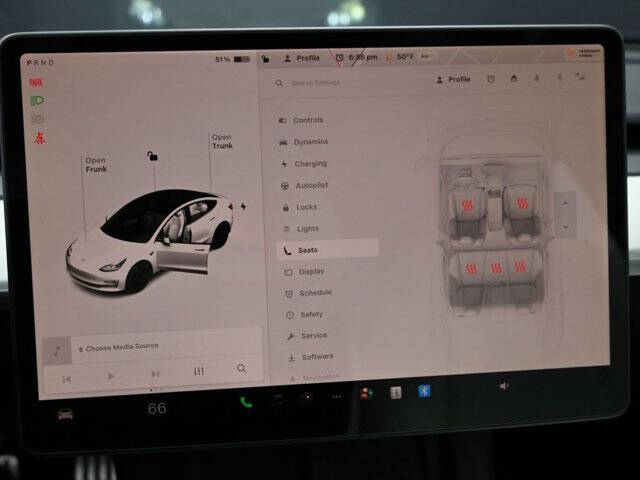This screenshot has width=640, height=480.
Task: Open the colorful Toybox app icon
Action: pos(367,393)
